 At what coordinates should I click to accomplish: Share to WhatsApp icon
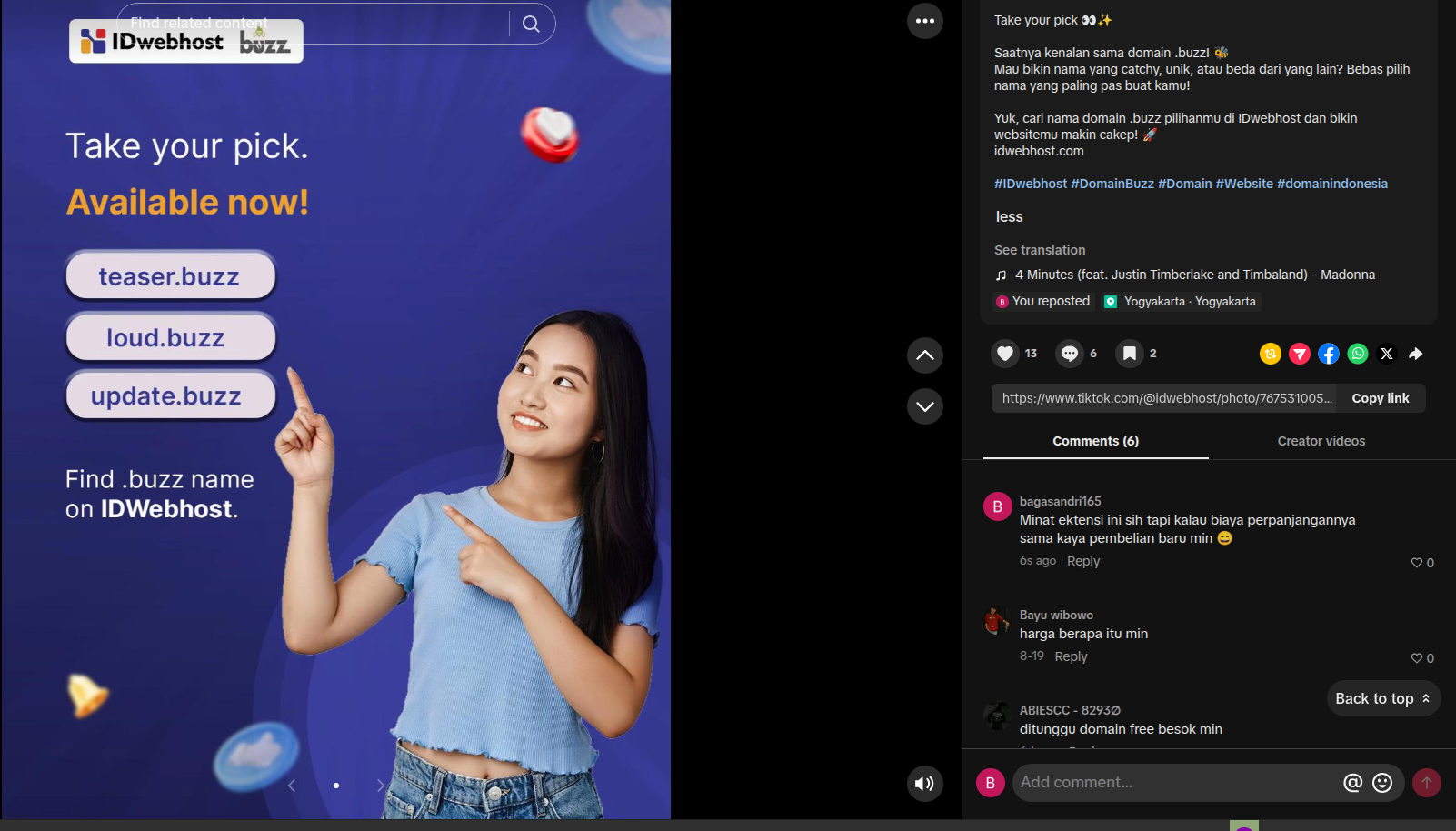tap(1358, 354)
